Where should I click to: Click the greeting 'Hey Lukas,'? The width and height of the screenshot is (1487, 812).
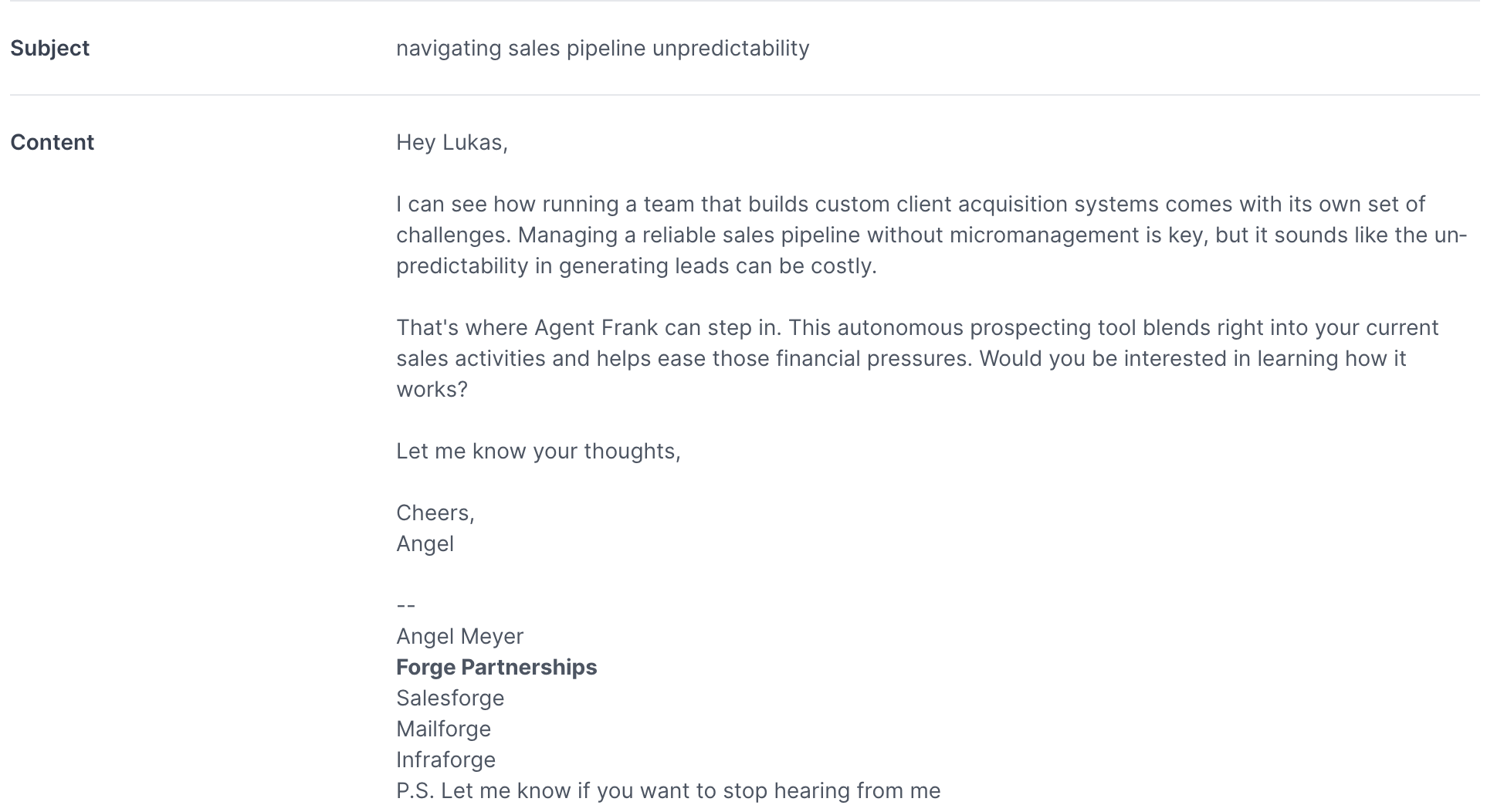[452, 142]
